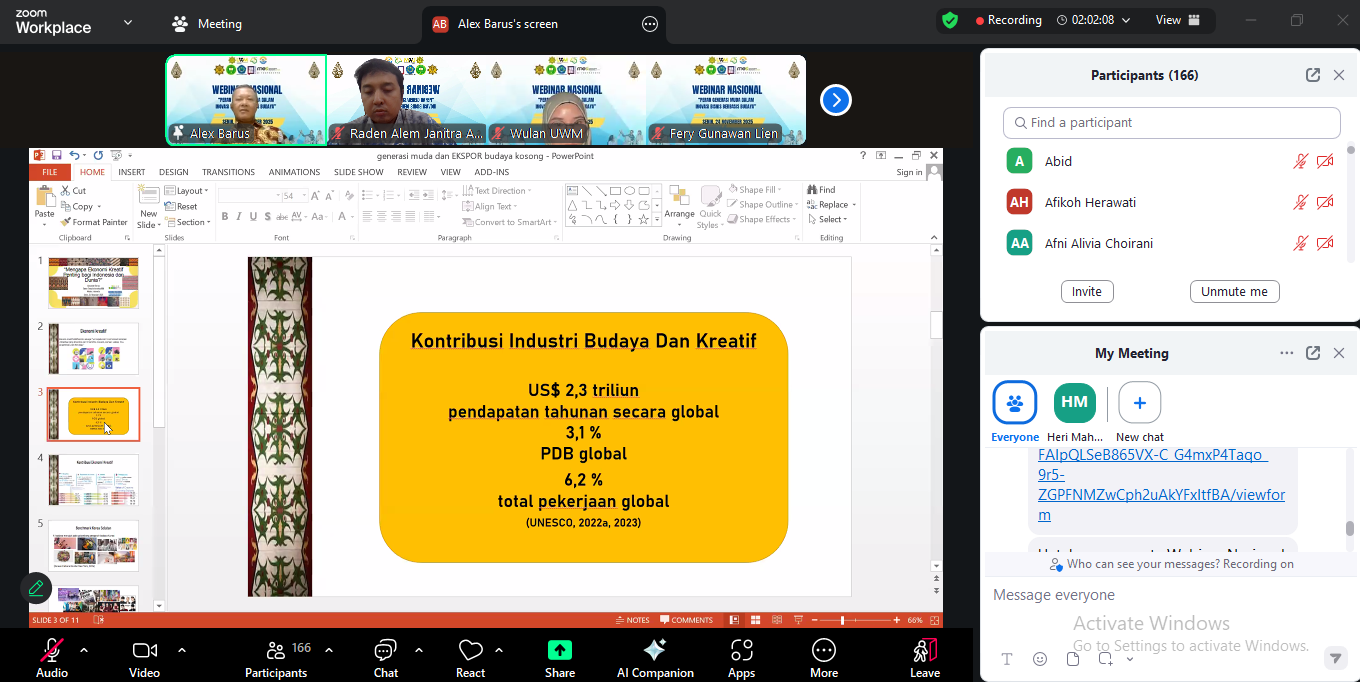Focus the Find a participant search field
Image resolution: width=1360 pixels, height=682 pixels.
coord(1171,123)
